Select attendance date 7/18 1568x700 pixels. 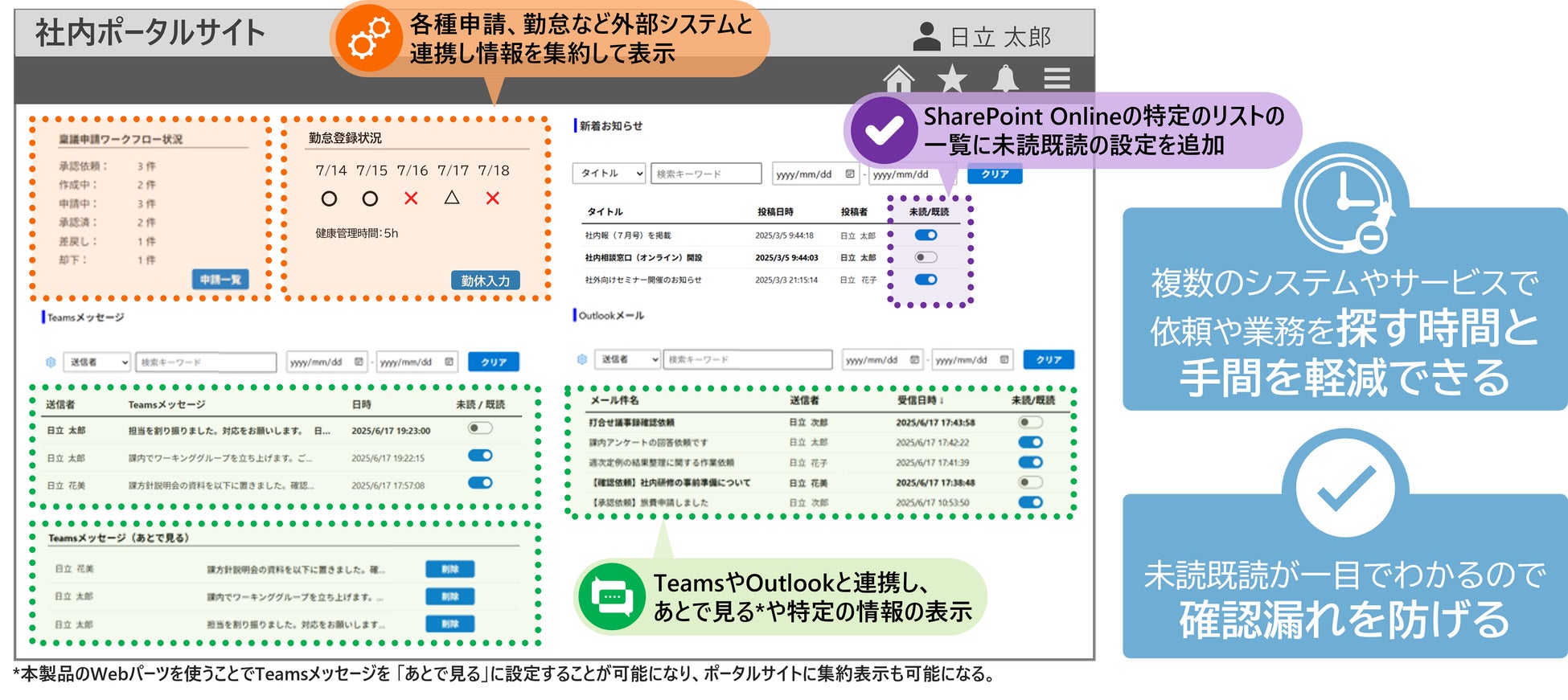(494, 170)
